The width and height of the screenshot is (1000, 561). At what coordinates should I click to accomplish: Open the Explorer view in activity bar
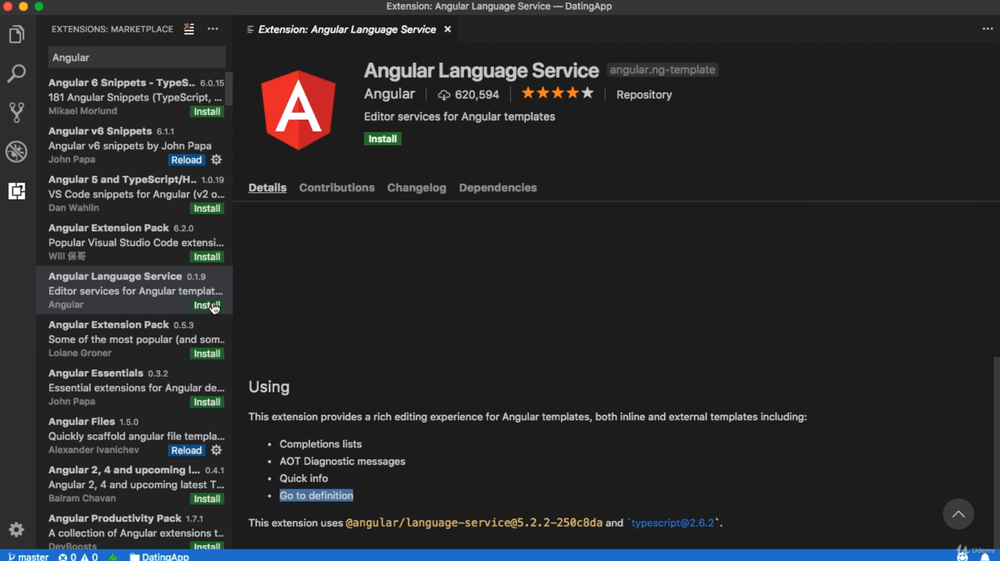16,35
